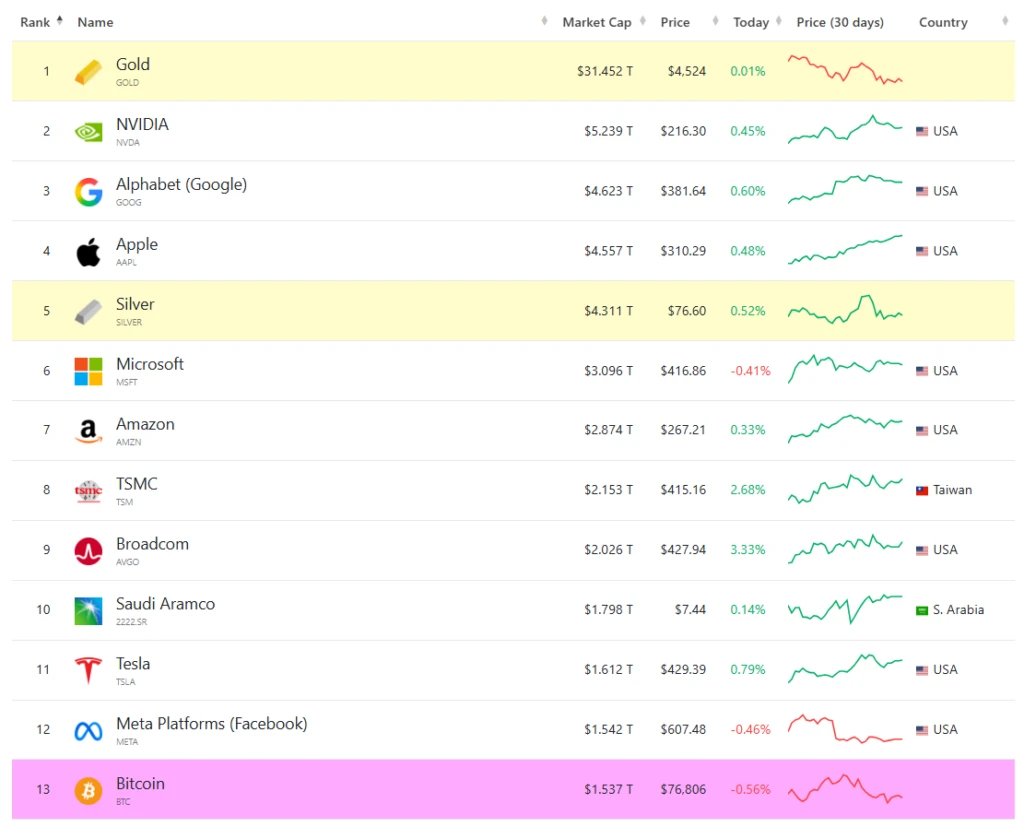1024x827 pixels.
Task: Click the Bitcoin logo icon
Action: point(88,790)
